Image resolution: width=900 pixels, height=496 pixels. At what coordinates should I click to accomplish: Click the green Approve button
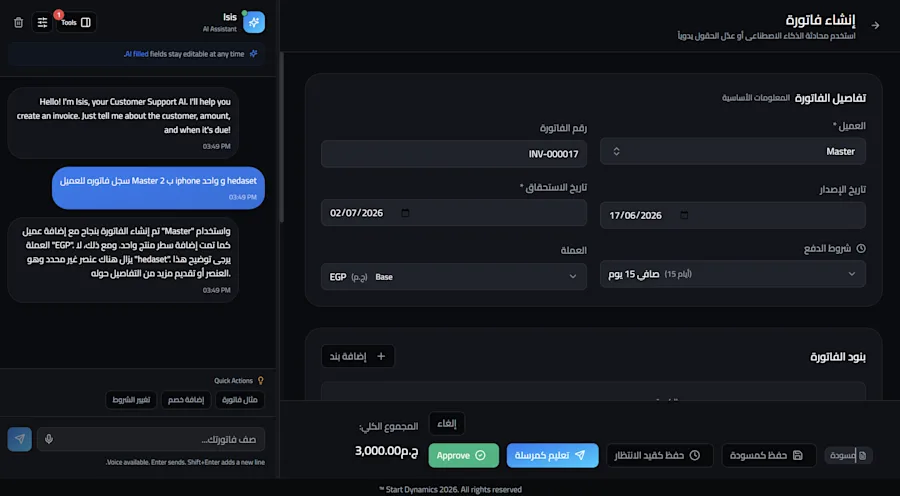(x=463, y=455)
